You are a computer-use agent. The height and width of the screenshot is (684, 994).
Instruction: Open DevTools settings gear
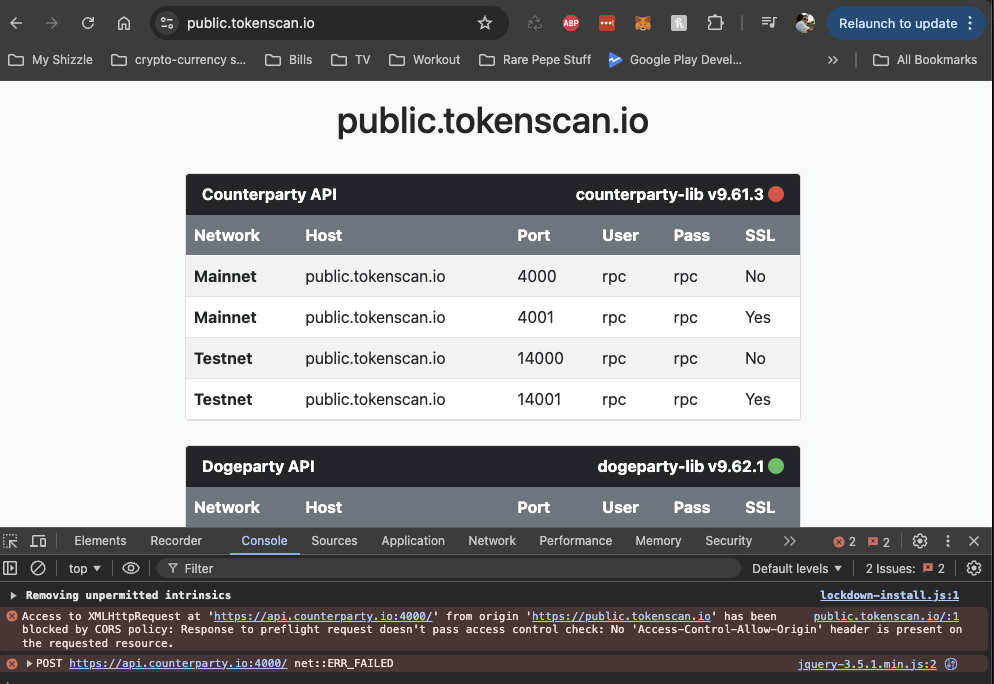(x=920, y=541)
